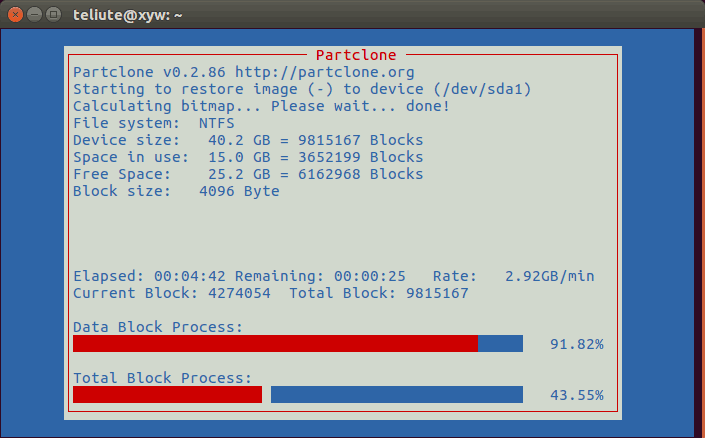
Task: Click the Total Block Process progress bar
Action: coord(298,394)
